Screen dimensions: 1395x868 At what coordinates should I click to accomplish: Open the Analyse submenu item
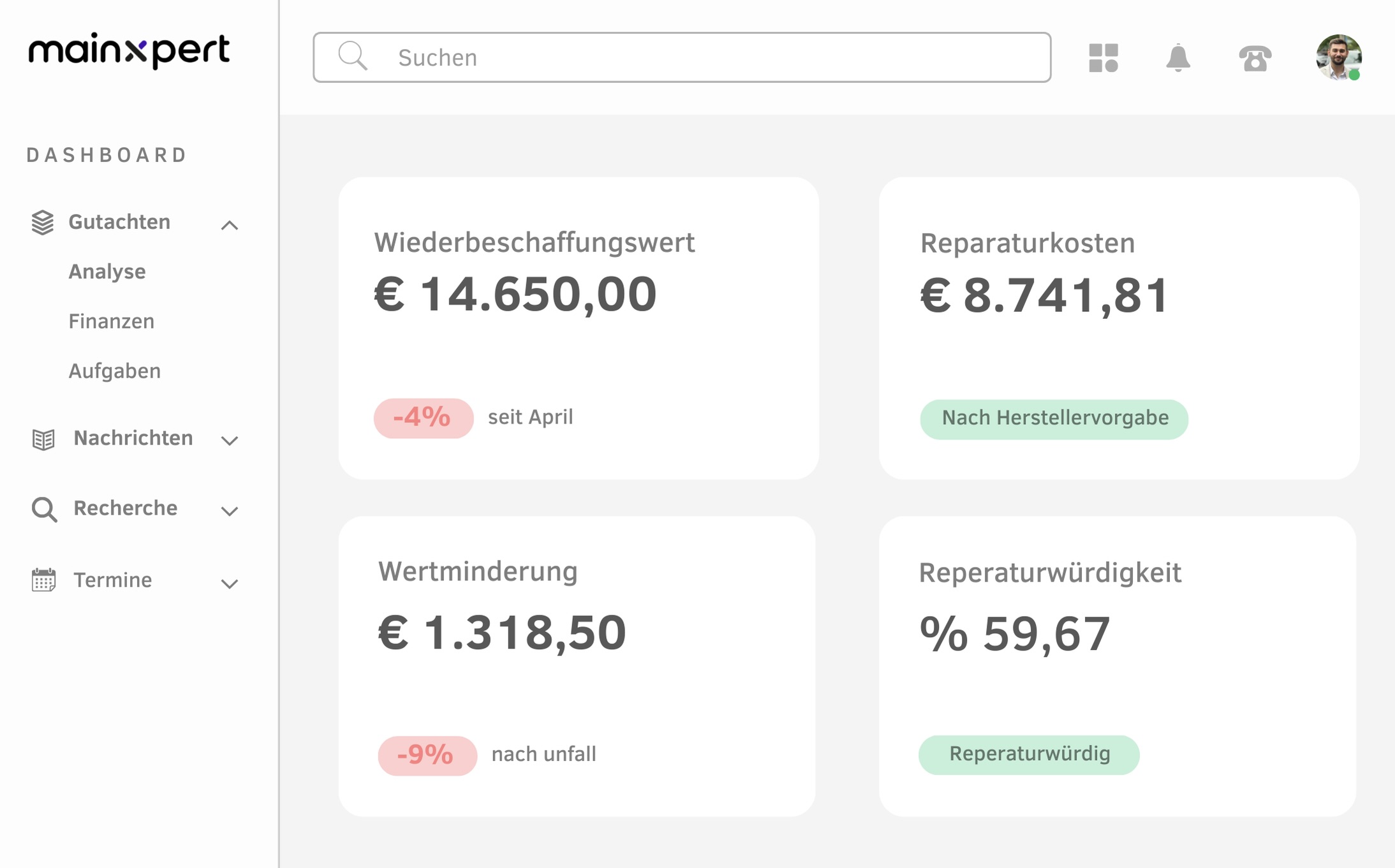(107, 272)
